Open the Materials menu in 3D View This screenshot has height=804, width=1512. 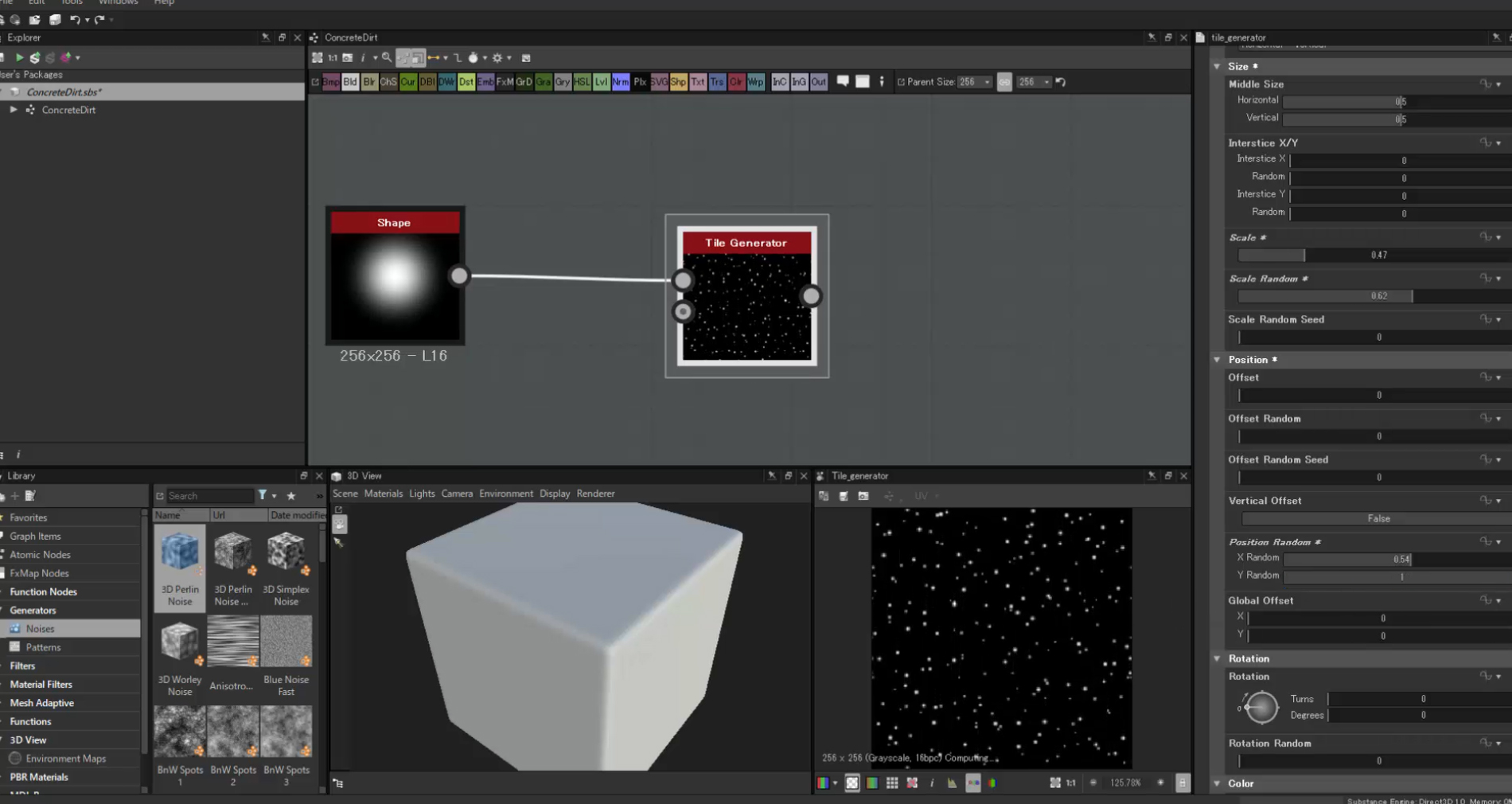pyautogui.click(x=383, y=494)
